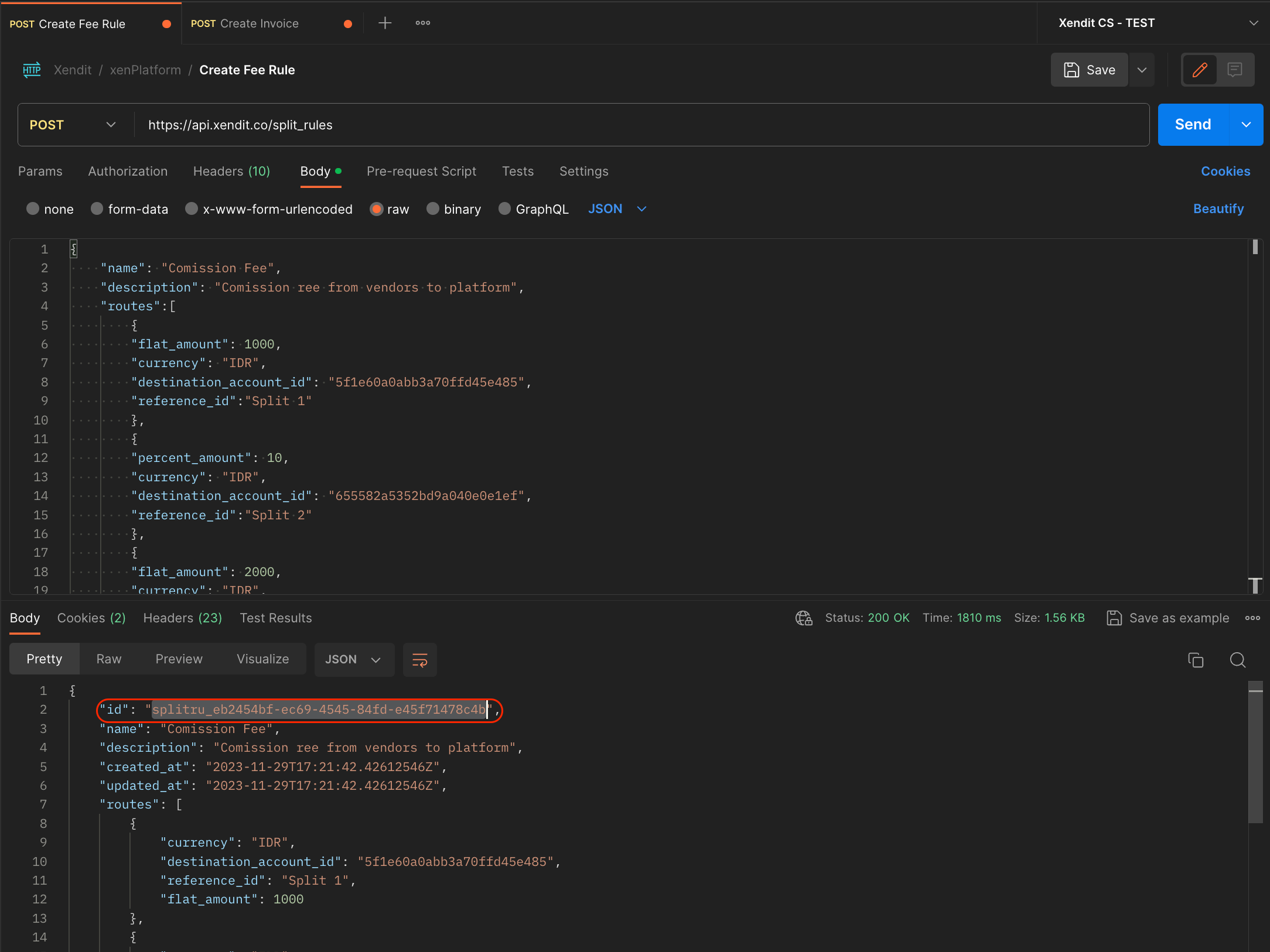Click the highlighted splitru id value
1270x952 pixels.
tap(320, 709)
